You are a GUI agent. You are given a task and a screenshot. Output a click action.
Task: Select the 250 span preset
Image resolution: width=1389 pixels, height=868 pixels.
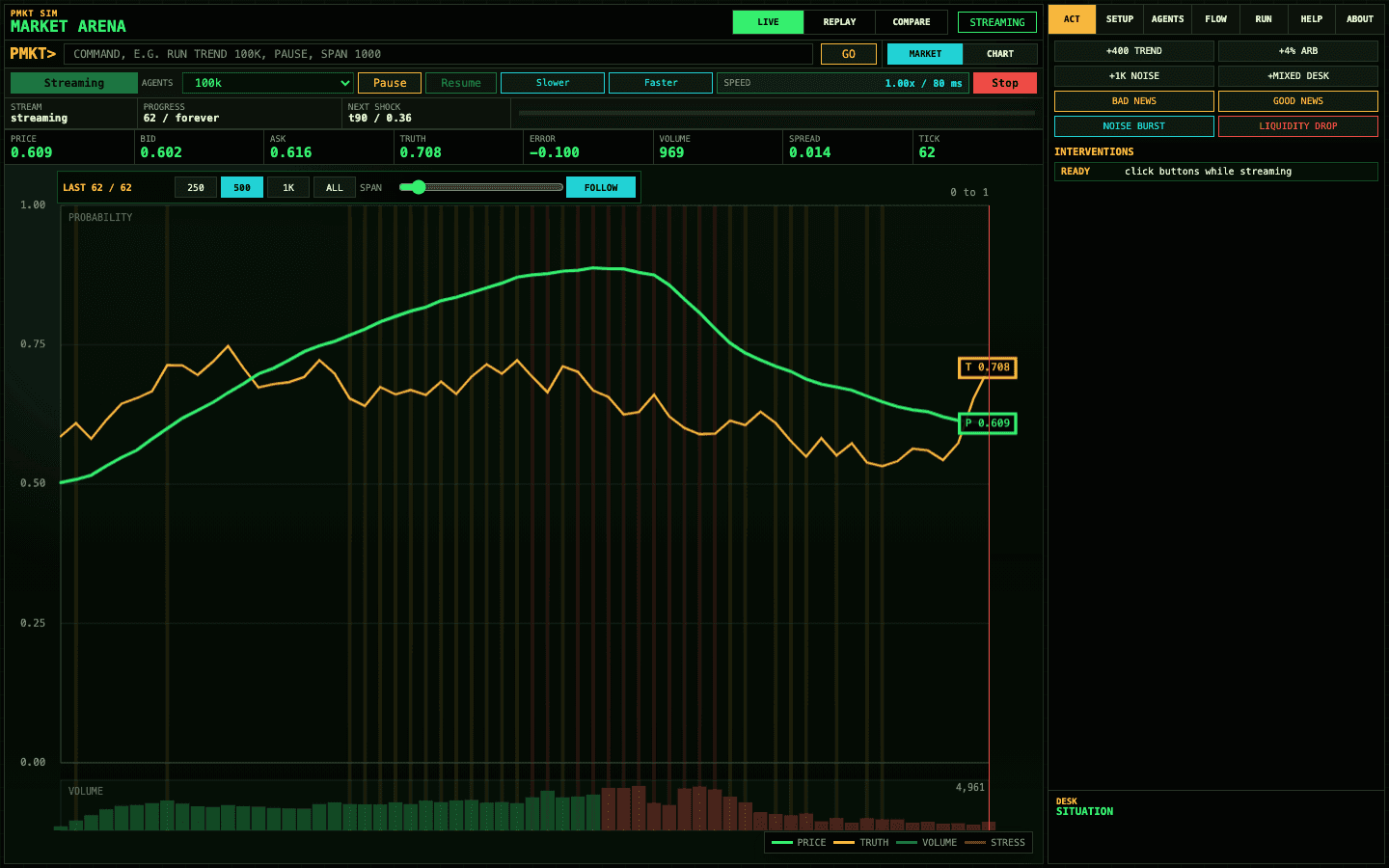pos(196,187)
